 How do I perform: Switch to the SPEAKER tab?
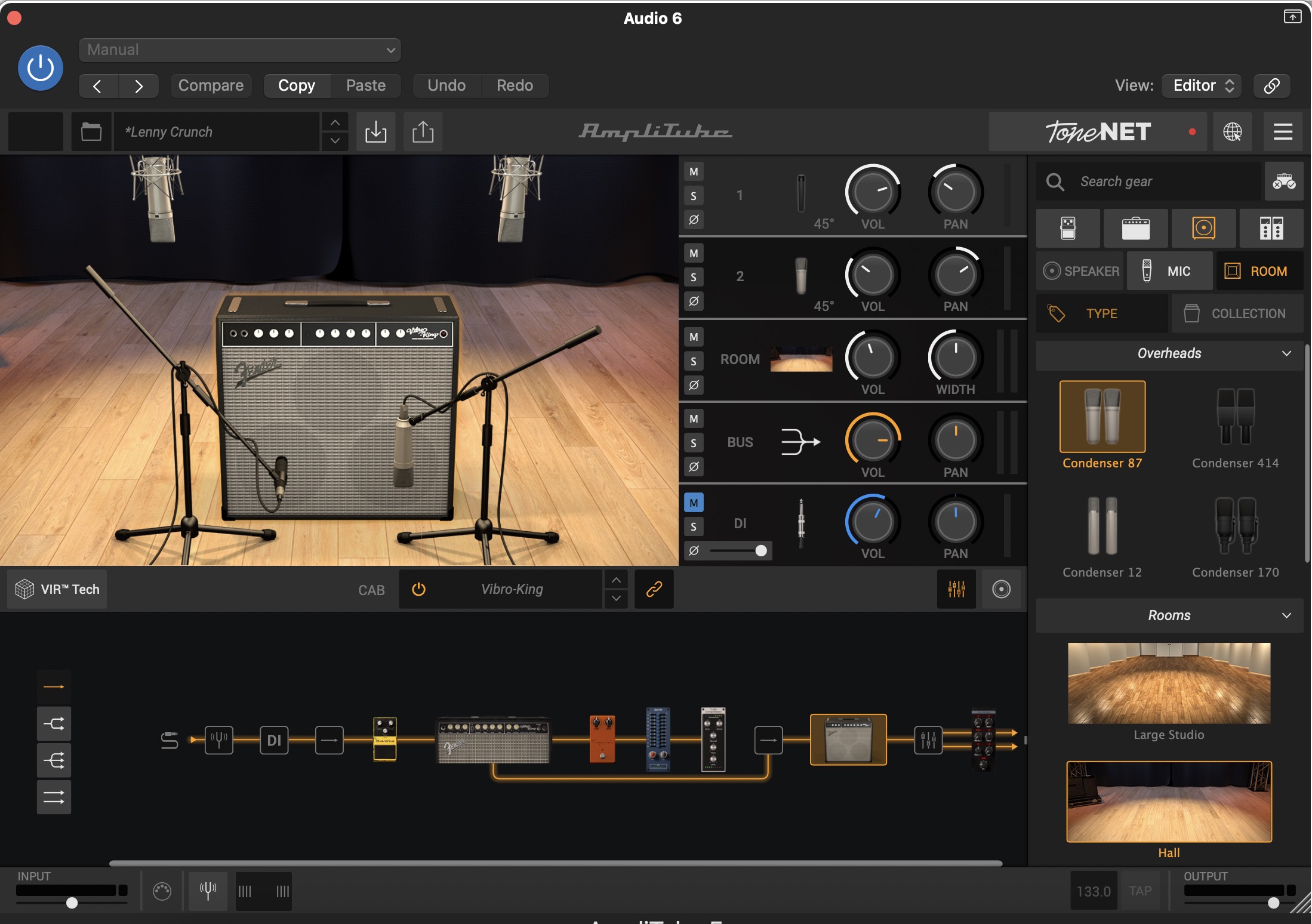coord(1081,272)
